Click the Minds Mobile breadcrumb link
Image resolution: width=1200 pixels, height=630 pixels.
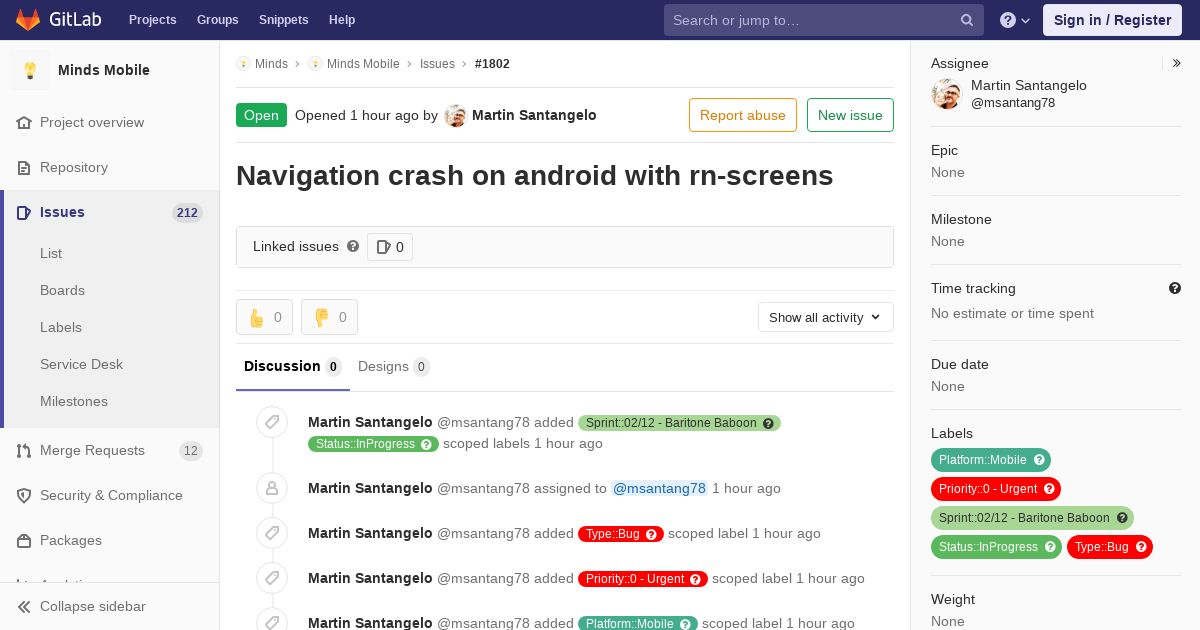click(x=363, y=63)
